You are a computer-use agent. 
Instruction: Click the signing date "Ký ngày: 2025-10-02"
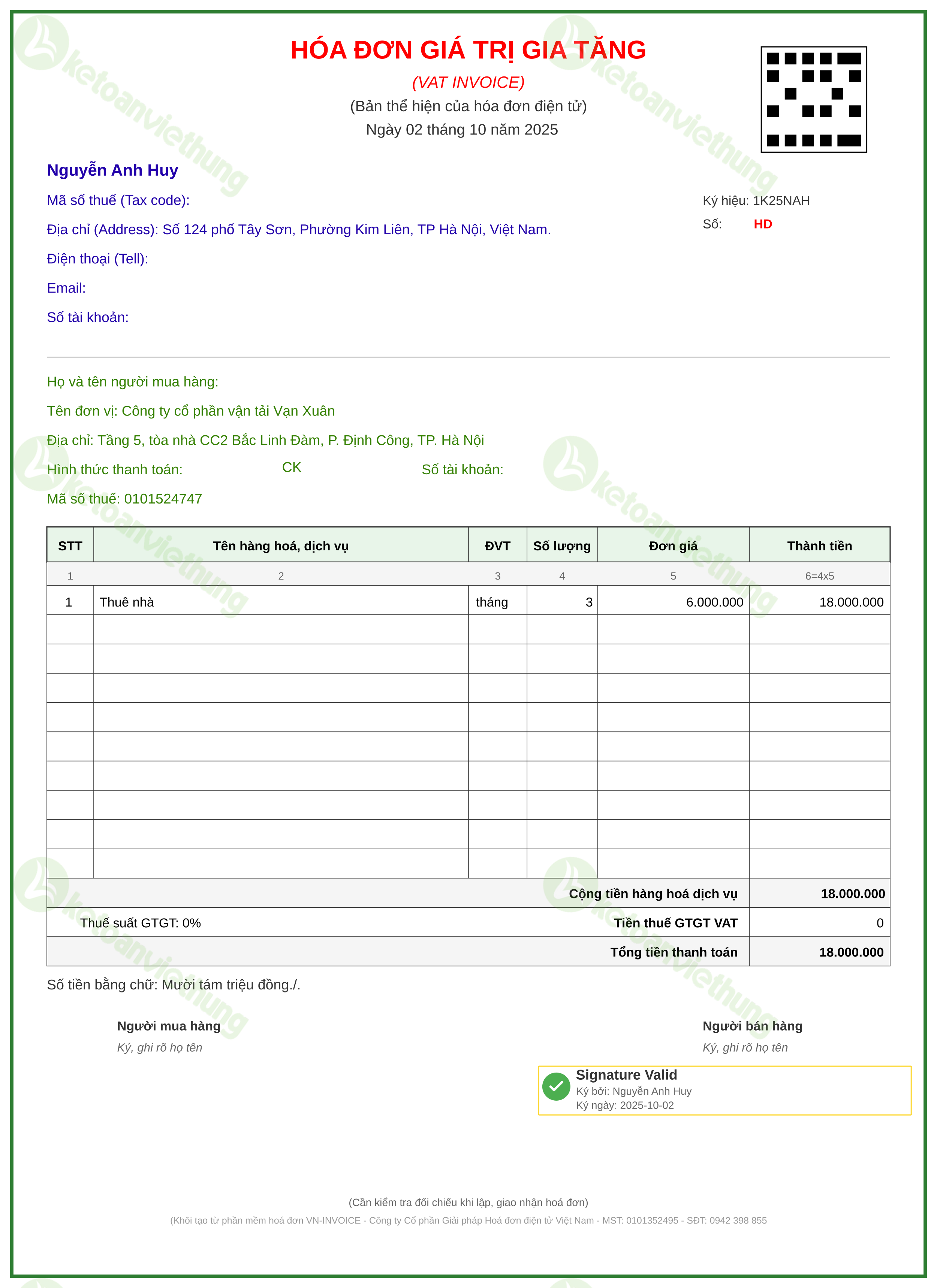coord(625,1106)
